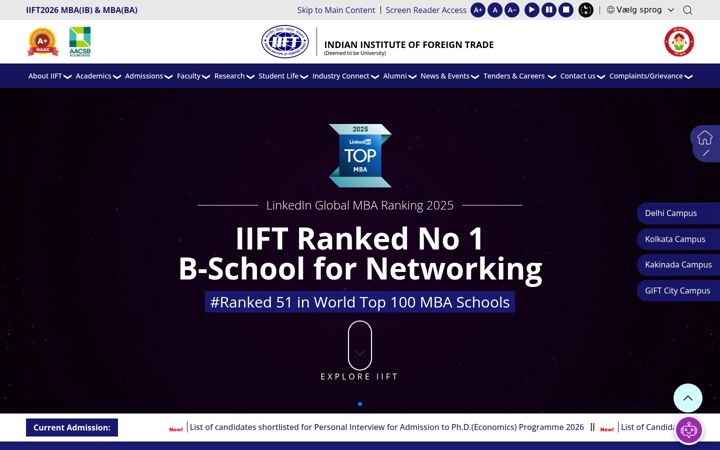Image resolution: width=720 pixels, height=450 pixels.
Task: Pause the screen reader audio
Action: [549, 10]
